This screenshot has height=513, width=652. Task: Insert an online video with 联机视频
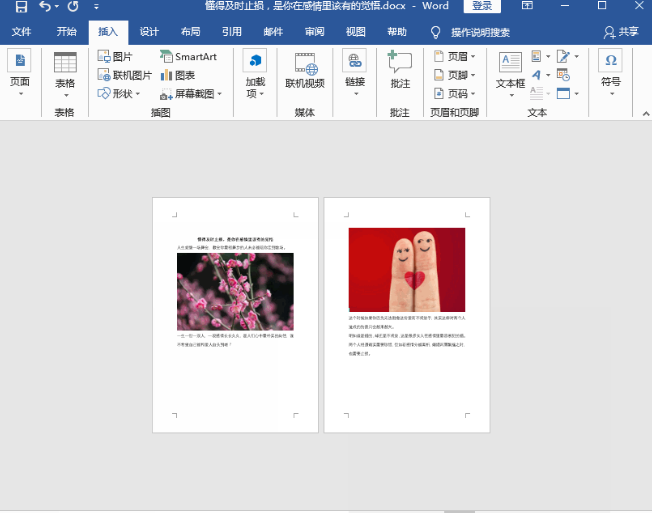(305, 70)
